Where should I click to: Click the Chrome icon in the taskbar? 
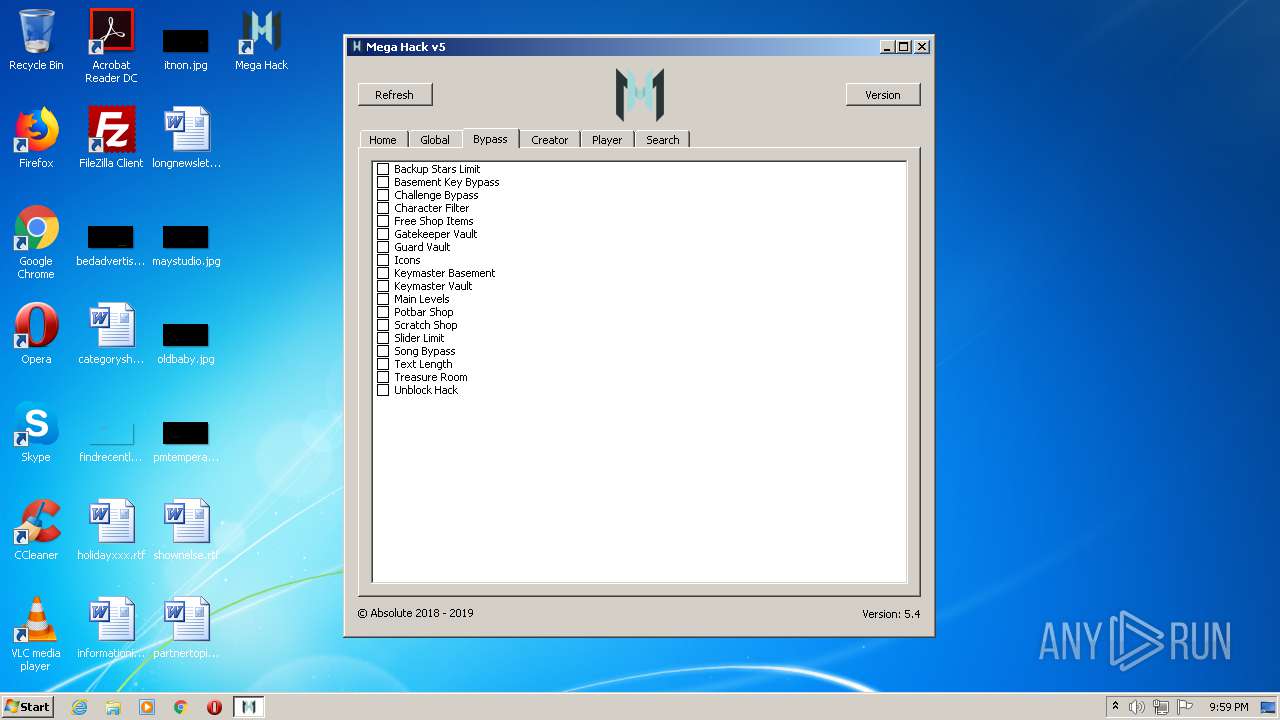point(181,707)
